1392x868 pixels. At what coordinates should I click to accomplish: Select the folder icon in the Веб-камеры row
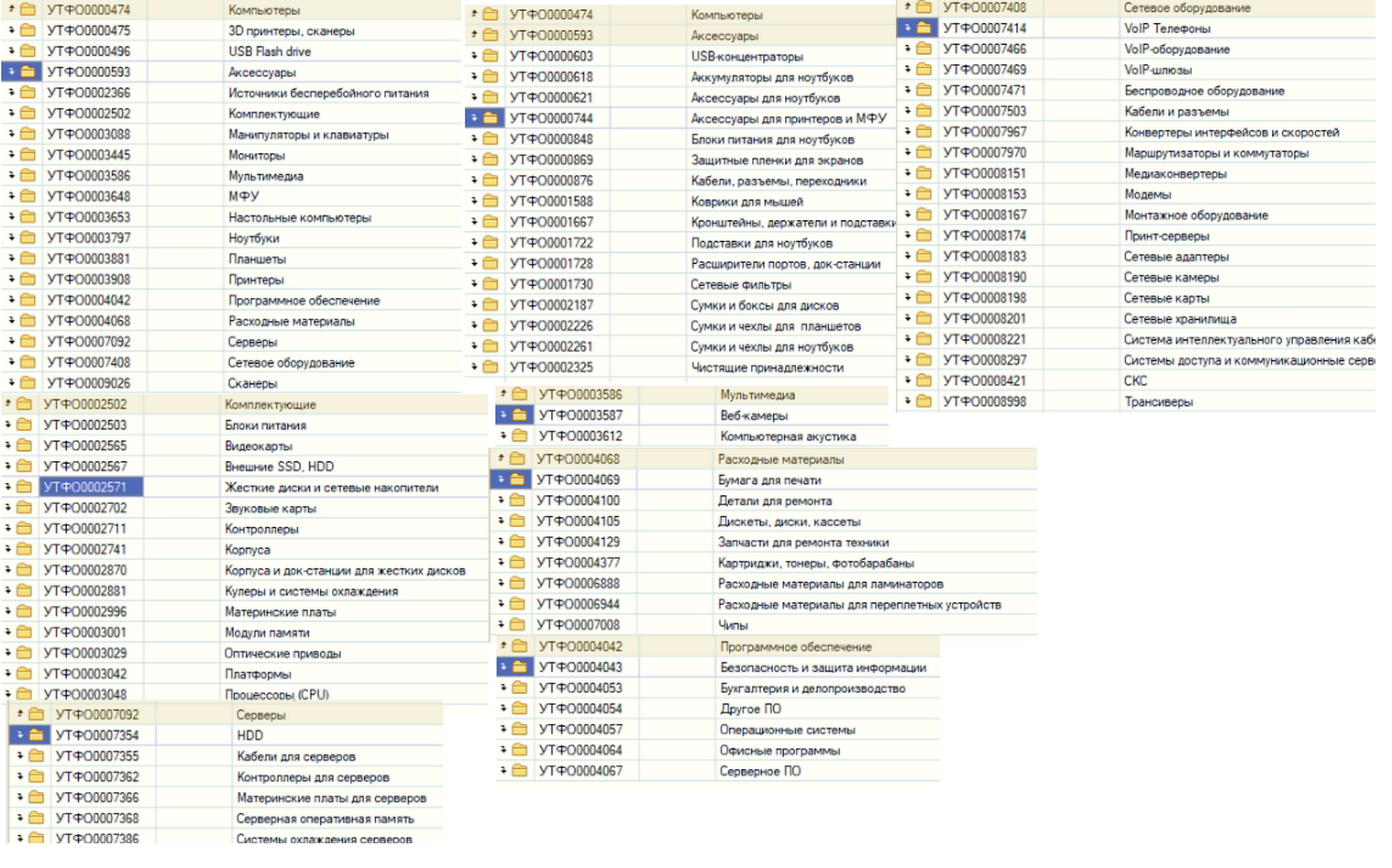coord(520,415)
